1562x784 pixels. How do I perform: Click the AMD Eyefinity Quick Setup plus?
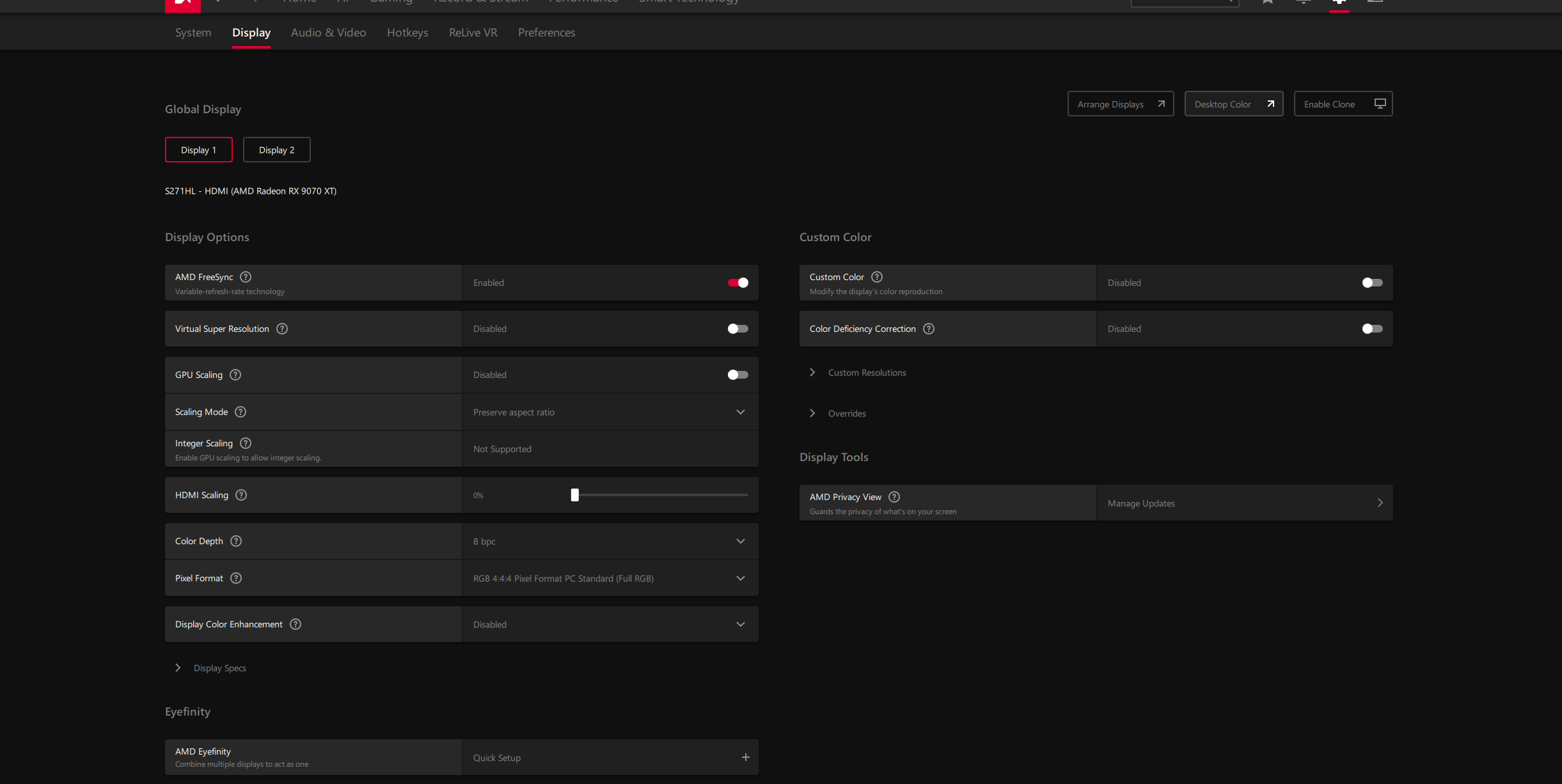point(745,757)
